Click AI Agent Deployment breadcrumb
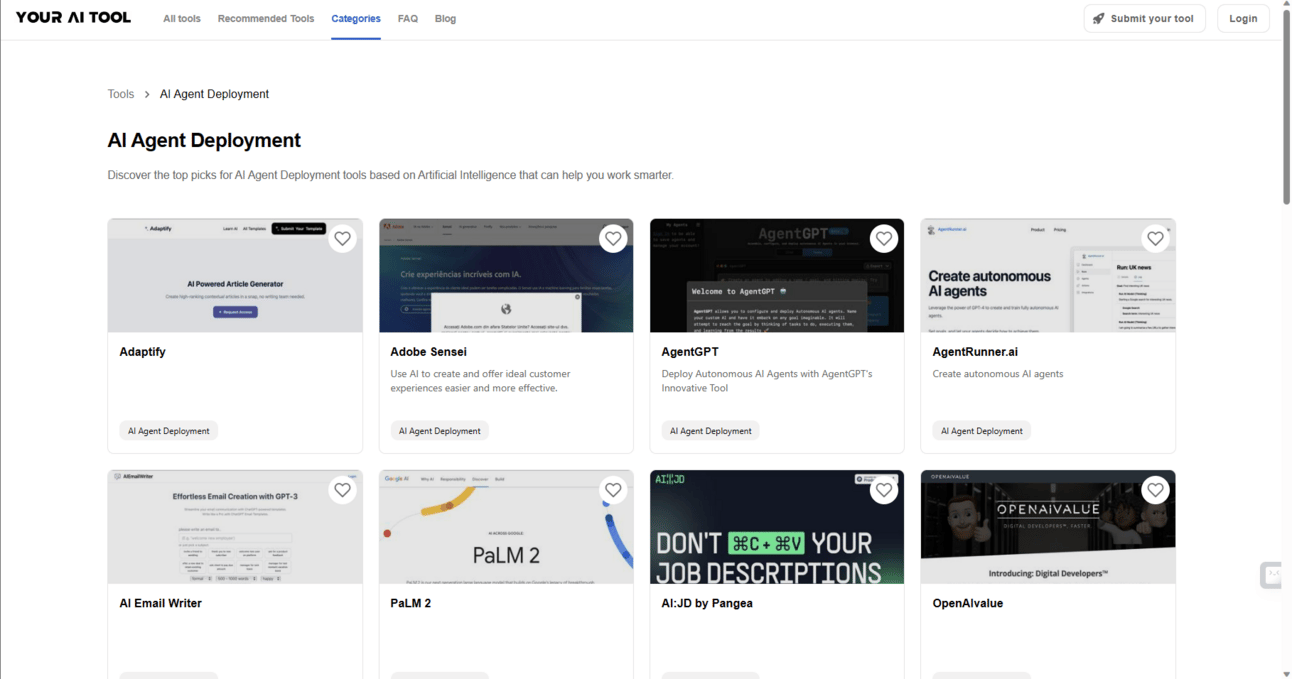1292x679 pixels. click(x=214, y=94)
